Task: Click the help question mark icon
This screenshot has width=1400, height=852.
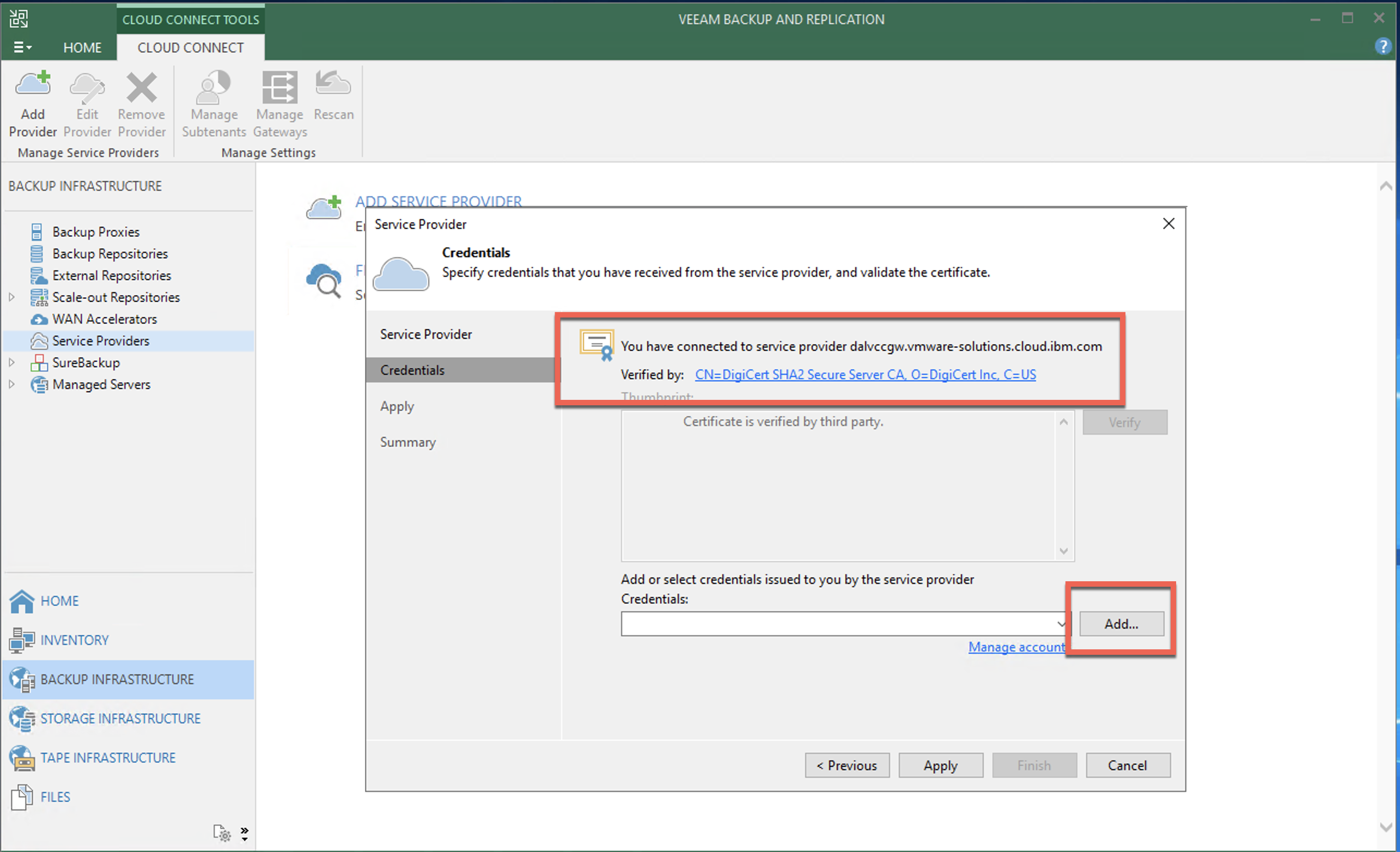Action: pyautogui.click(x=1383, y=47)
